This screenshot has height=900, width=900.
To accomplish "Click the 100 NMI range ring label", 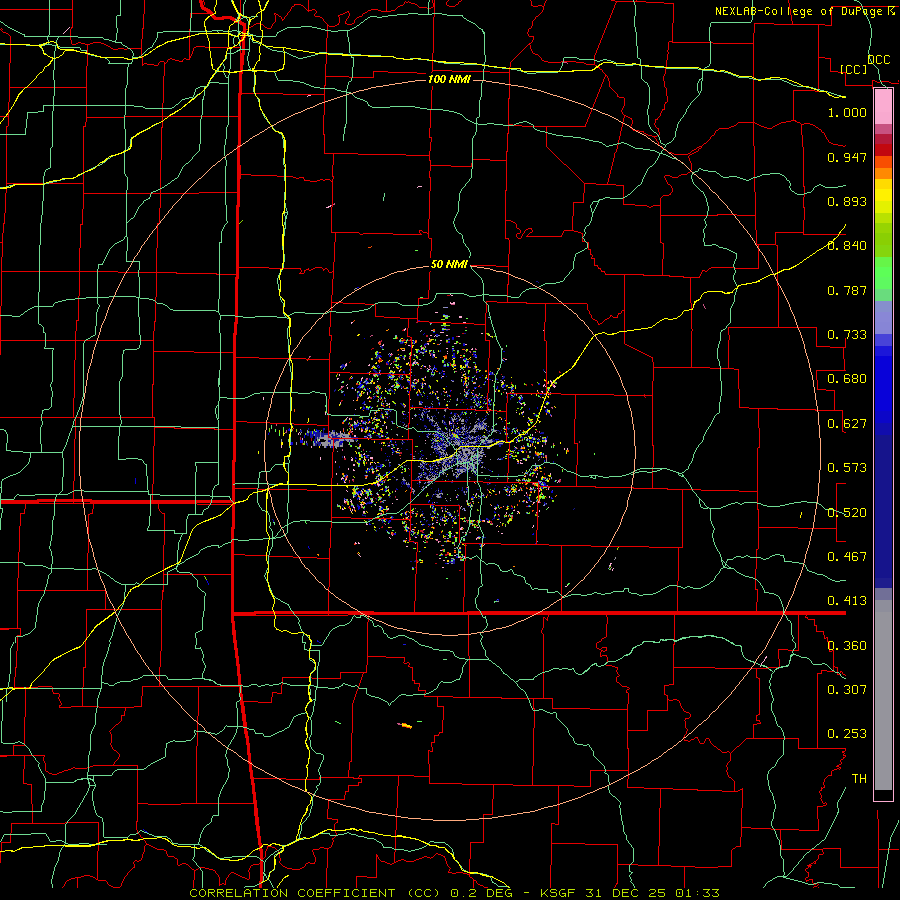I will (x=449, y=79).
